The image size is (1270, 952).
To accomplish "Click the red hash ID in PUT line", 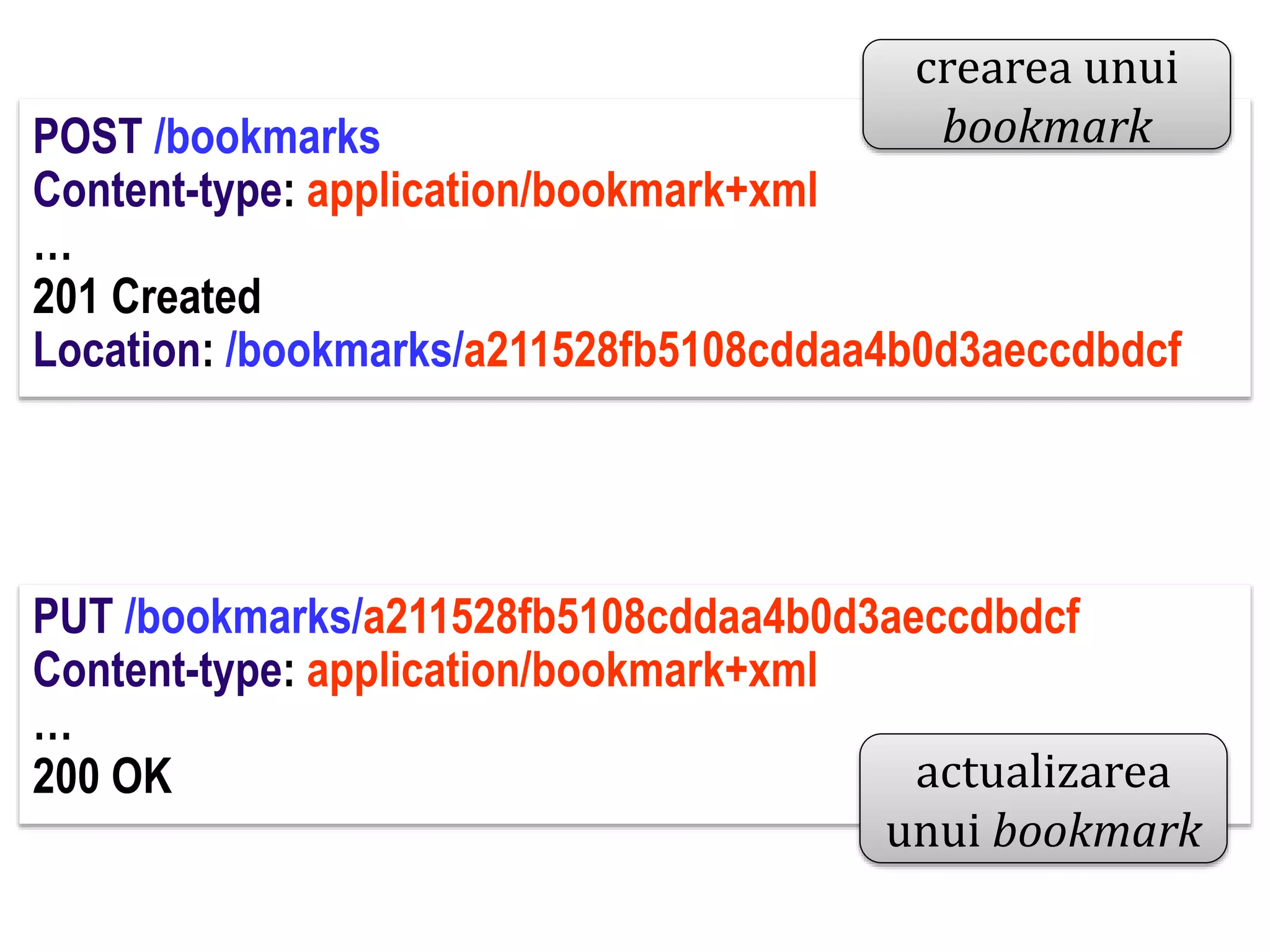I will pos(721,617).
